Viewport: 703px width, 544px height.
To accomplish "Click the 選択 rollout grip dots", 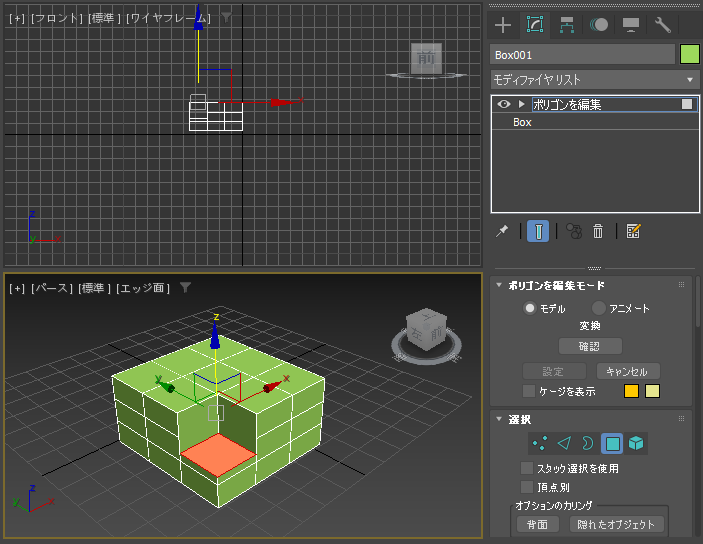I will [681, 419].
